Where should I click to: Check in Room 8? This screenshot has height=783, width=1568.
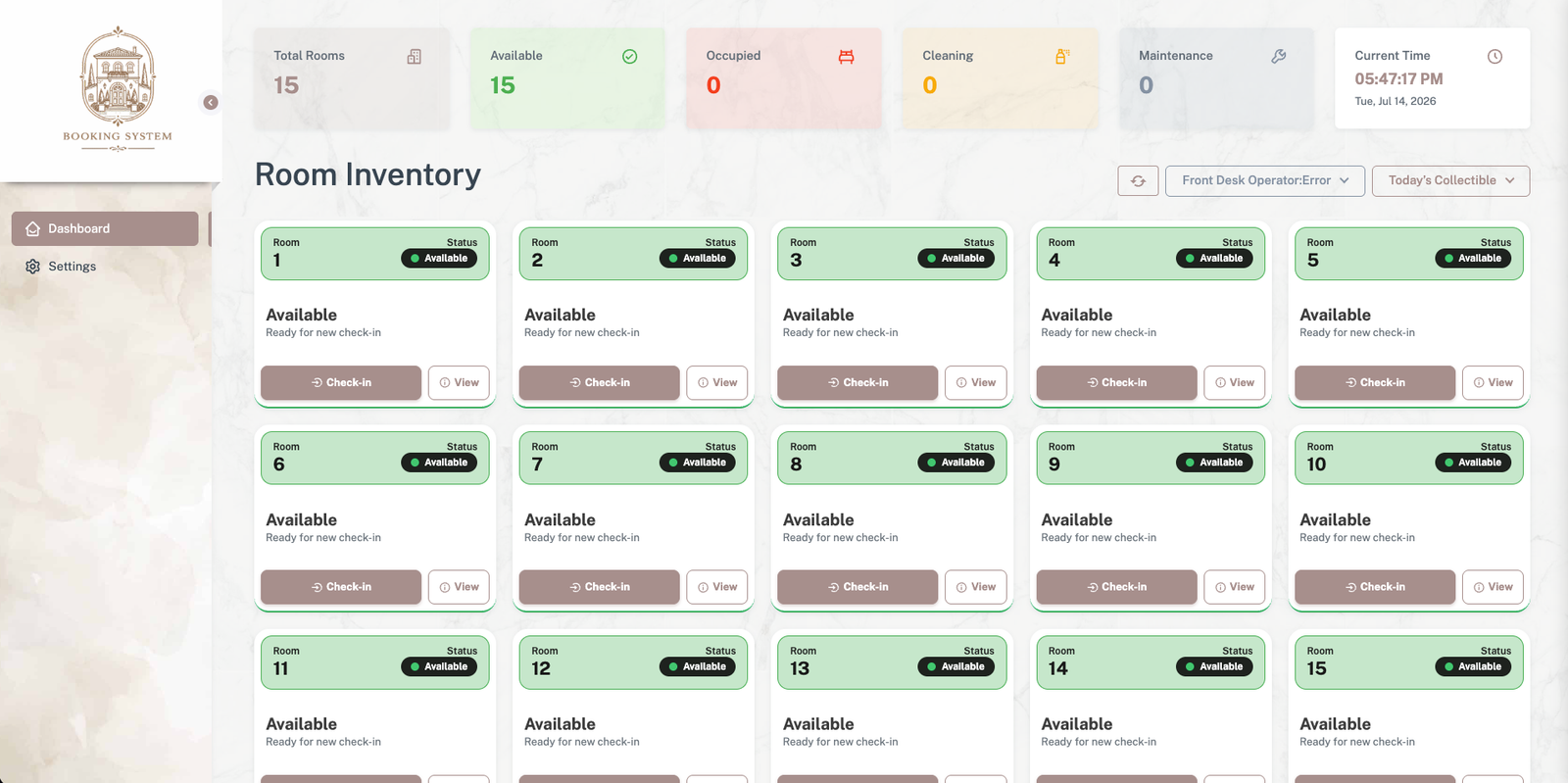[x=857, y=587]
